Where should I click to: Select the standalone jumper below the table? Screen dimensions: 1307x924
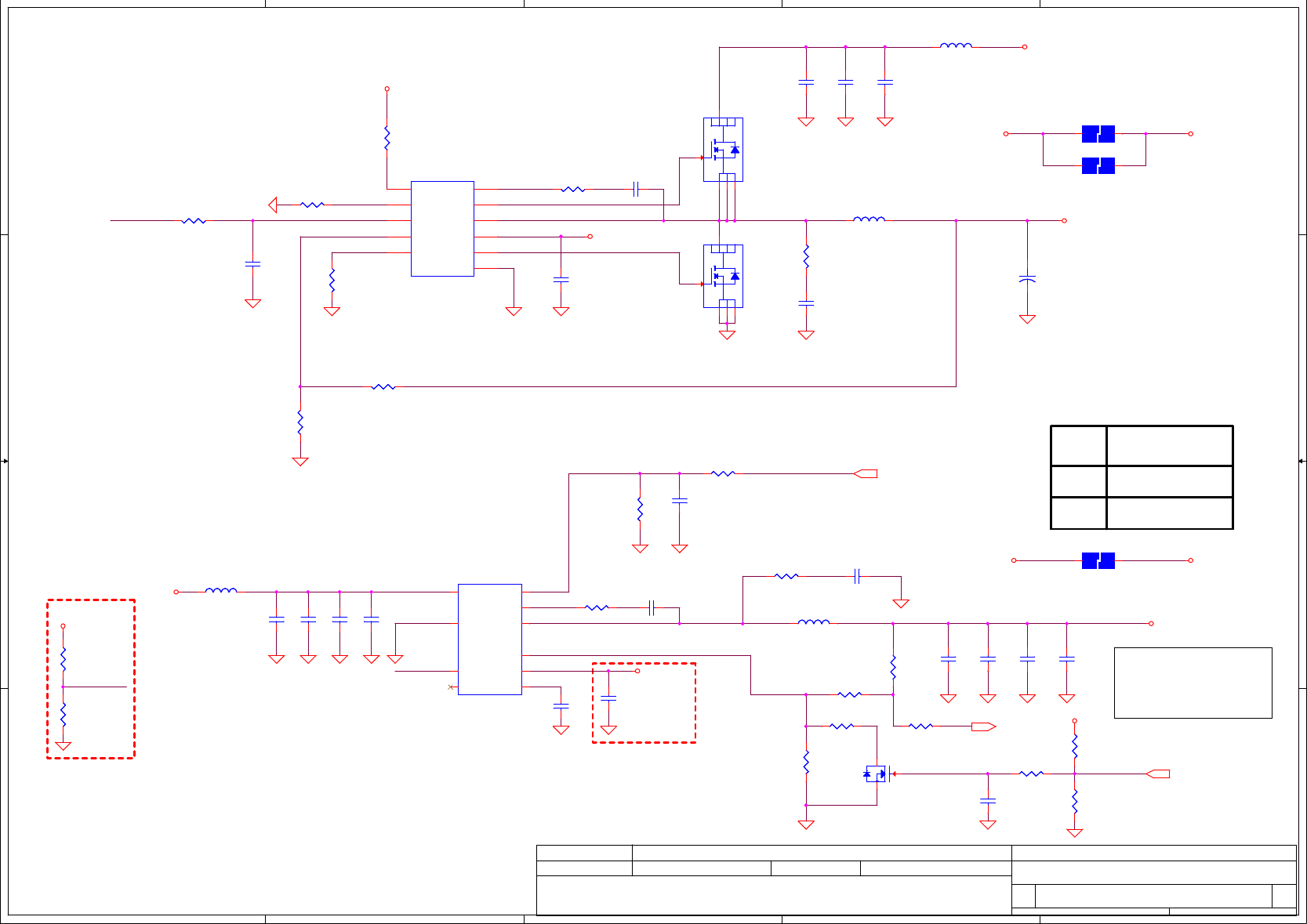tap(1098, 560)
